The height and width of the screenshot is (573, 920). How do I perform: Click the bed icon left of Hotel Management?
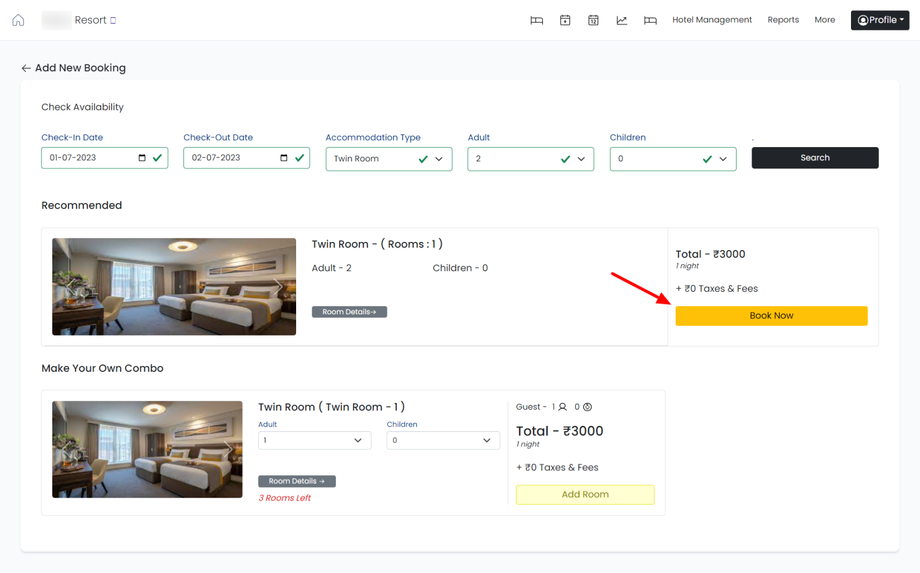click(x=650, y=20)
